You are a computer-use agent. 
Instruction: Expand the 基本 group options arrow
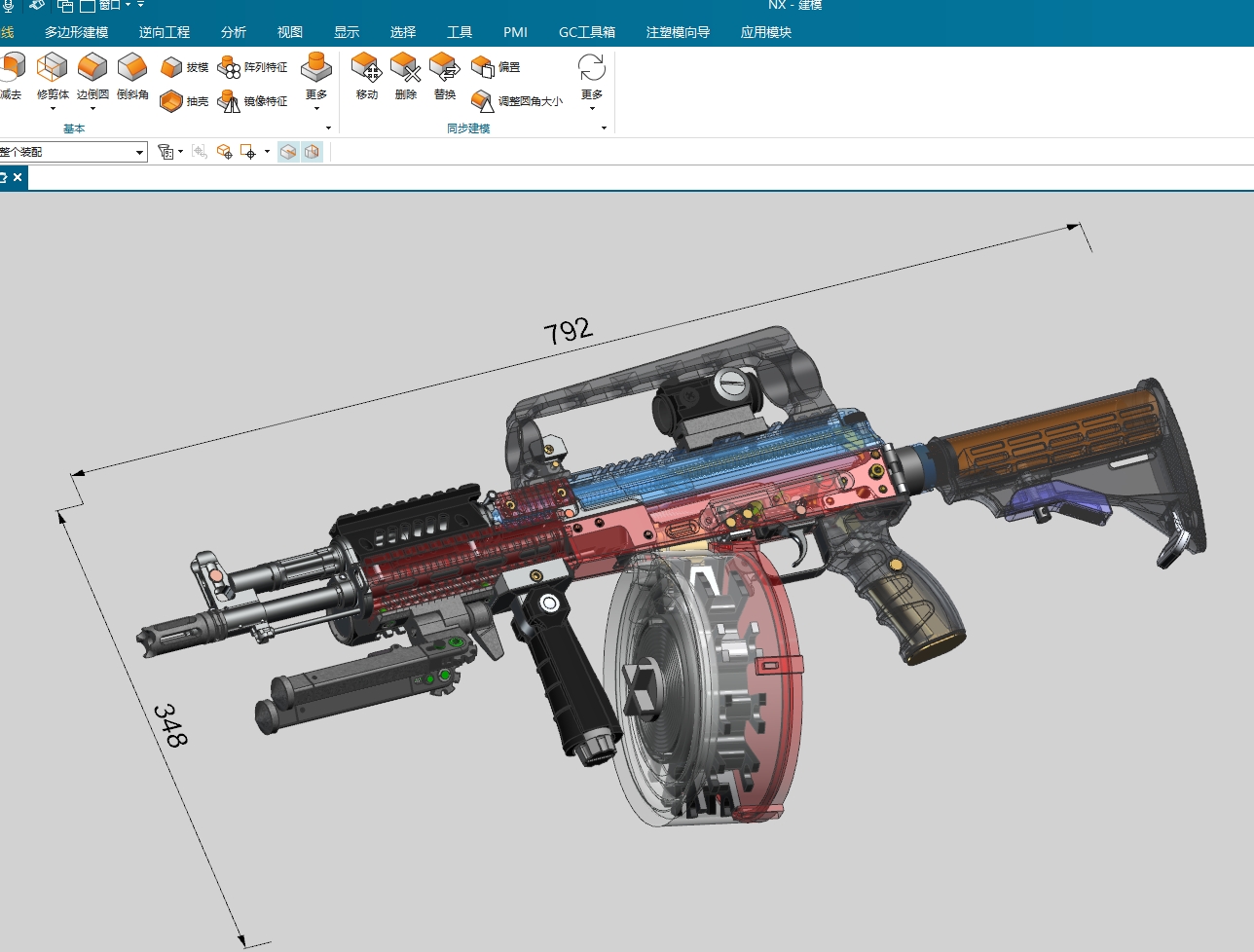pyautogui.click(x=328, y=128)
